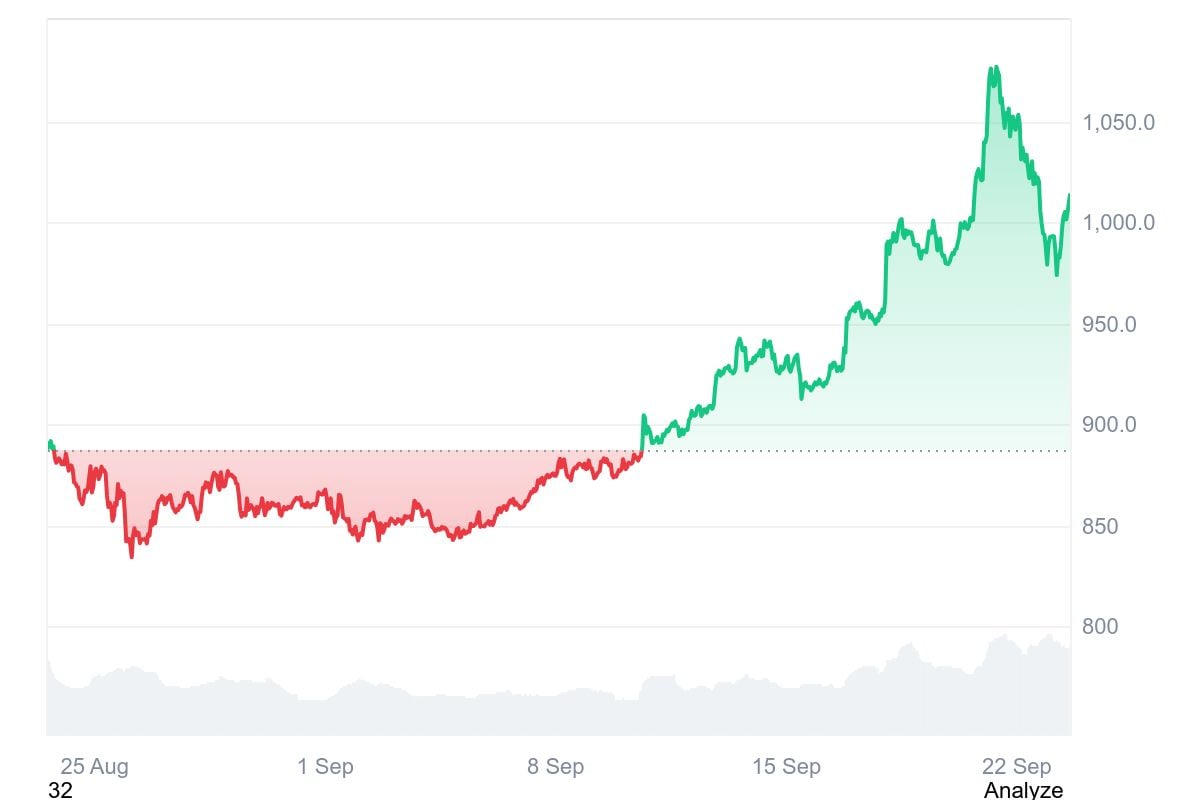
Task: Click the 800 price axis label
Action: (x=1100, y=626)
